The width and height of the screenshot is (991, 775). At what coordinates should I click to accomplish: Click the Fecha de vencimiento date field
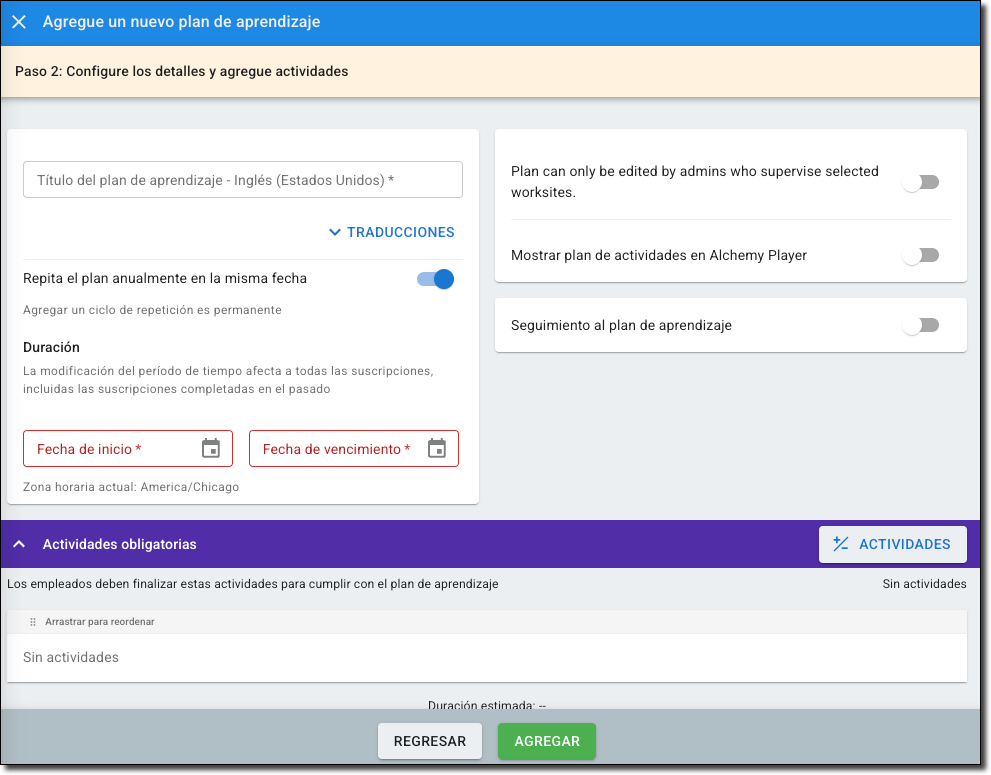(x=354, y=449)
